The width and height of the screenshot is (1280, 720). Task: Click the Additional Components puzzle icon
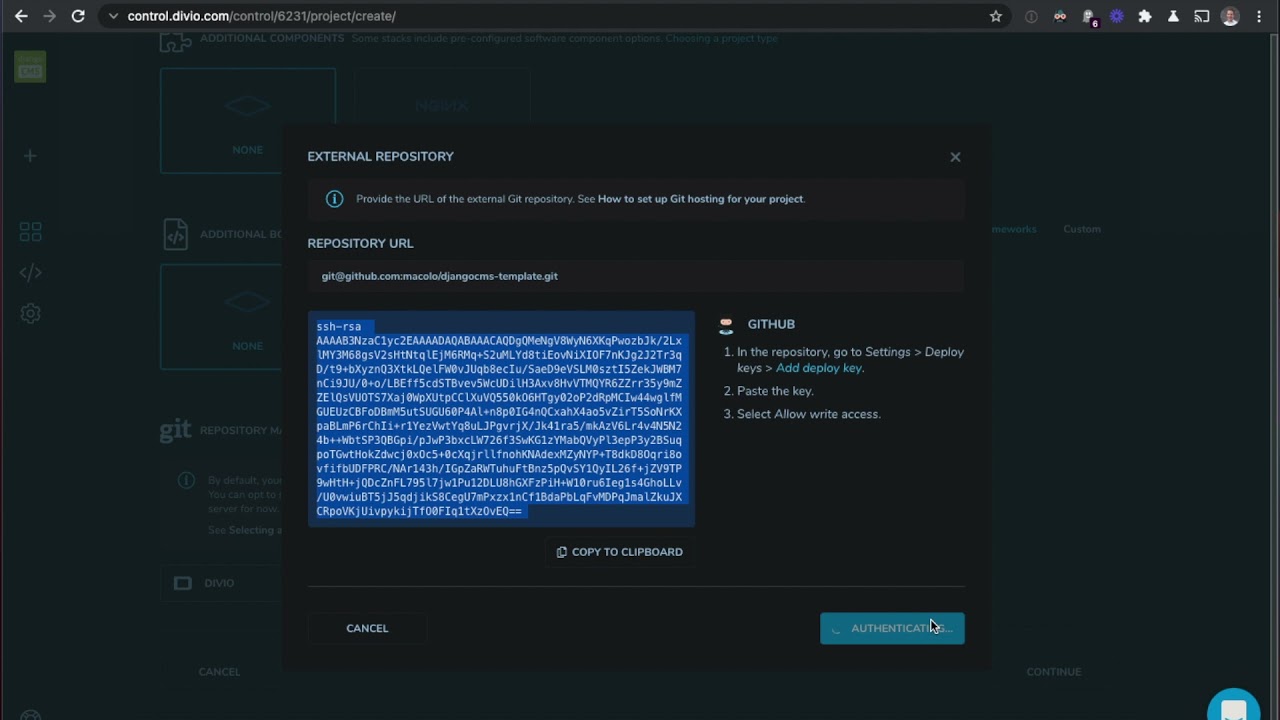(175, 41)
